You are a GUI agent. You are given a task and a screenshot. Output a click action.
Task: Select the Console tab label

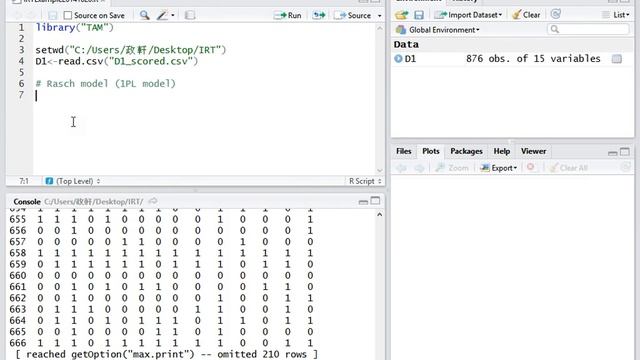[27, 202]
